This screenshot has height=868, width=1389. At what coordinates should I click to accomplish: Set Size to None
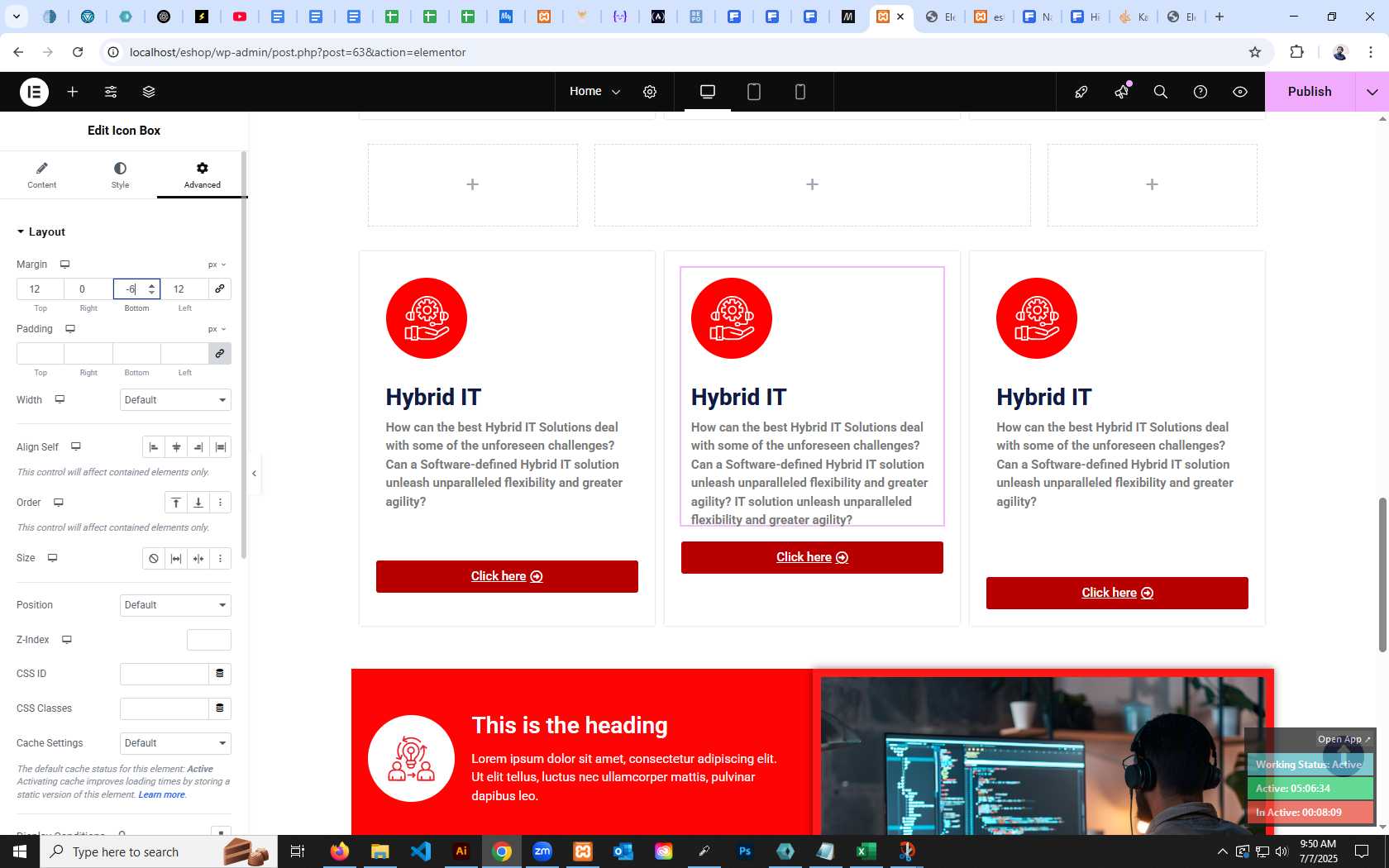point(154,559)
